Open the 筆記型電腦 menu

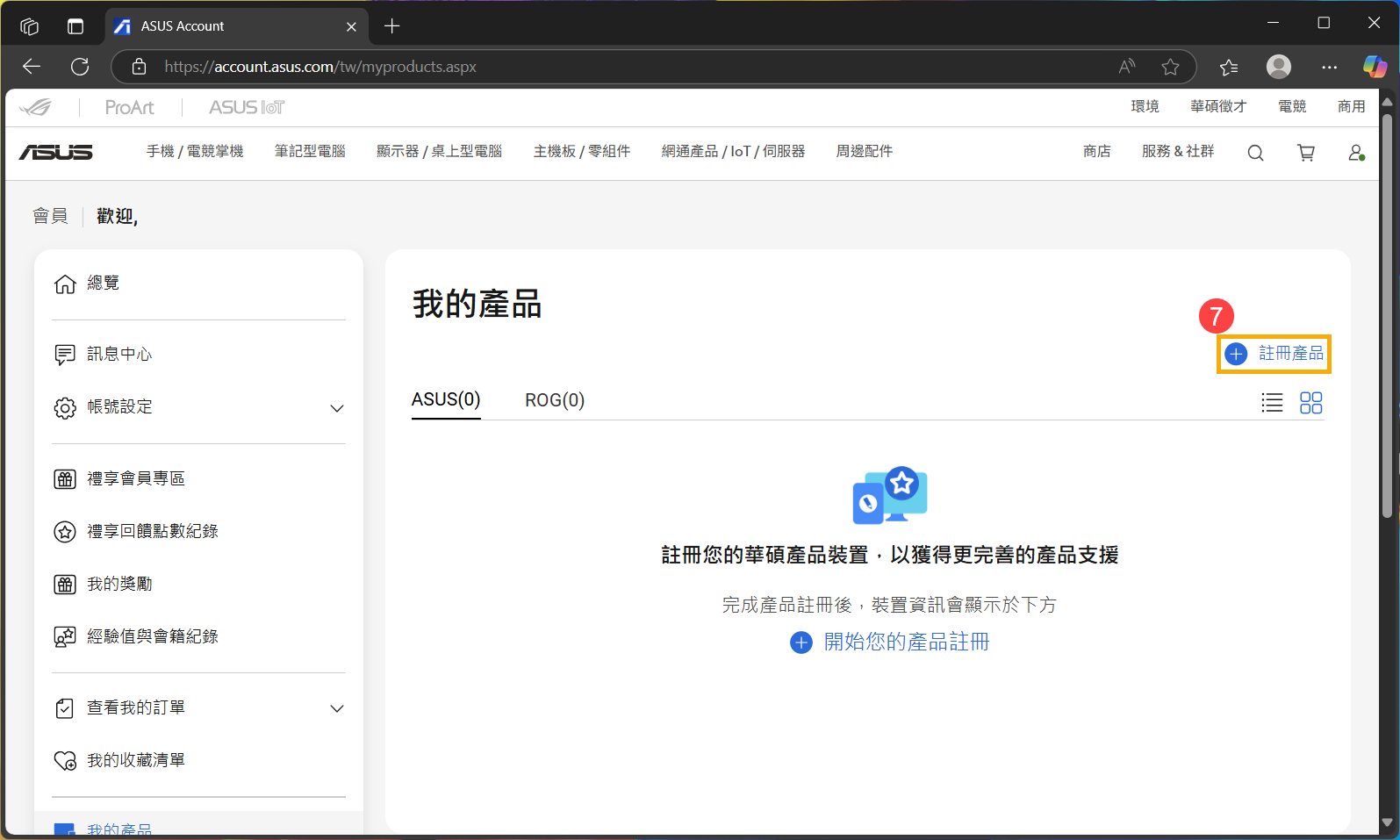click(310, 151)
